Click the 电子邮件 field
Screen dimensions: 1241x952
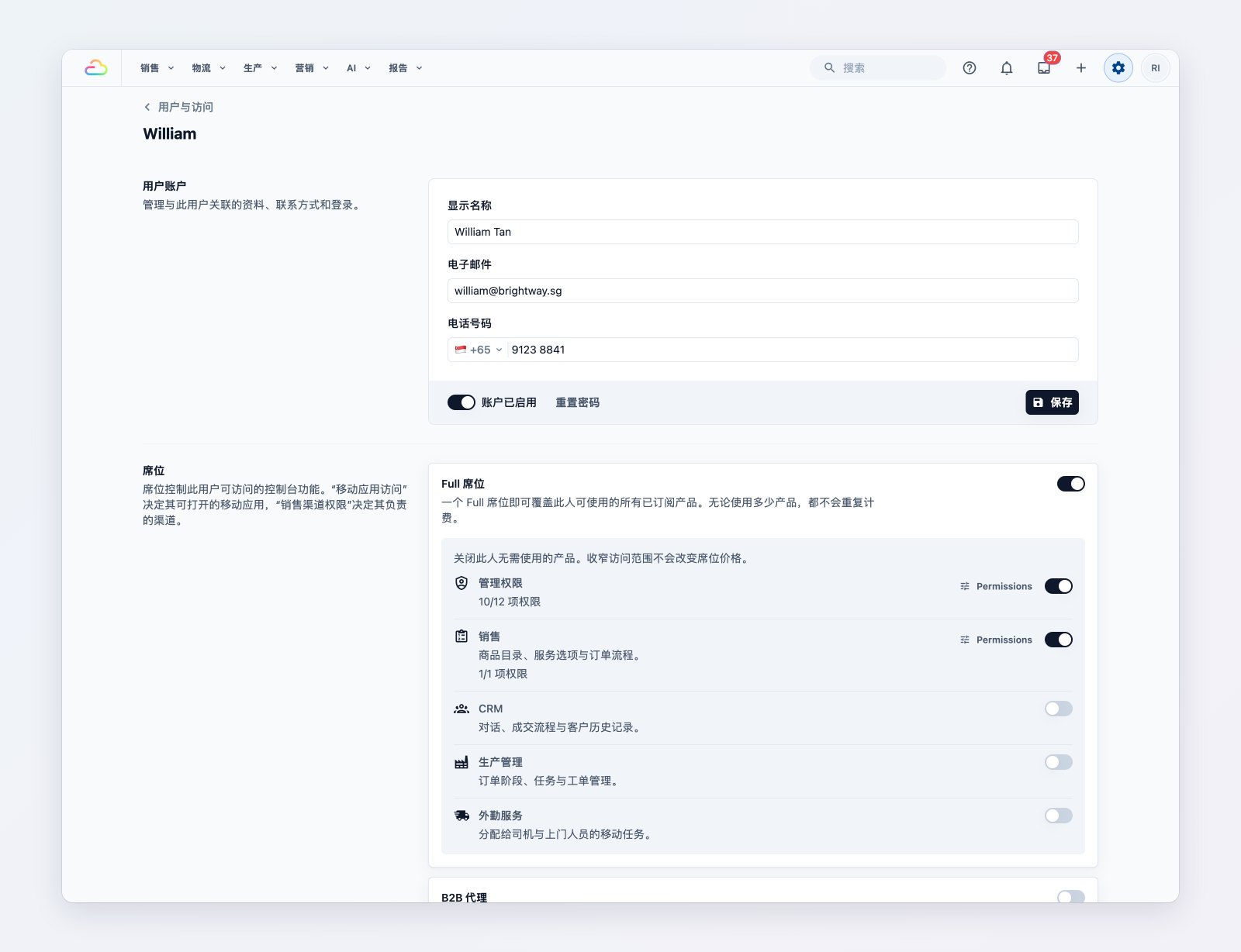click(763, 291)
